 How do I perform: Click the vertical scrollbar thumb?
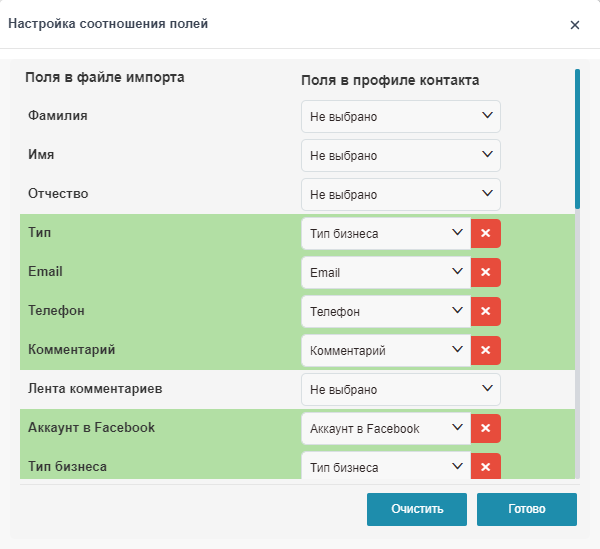pyautogui.click(x=577, y=138)
